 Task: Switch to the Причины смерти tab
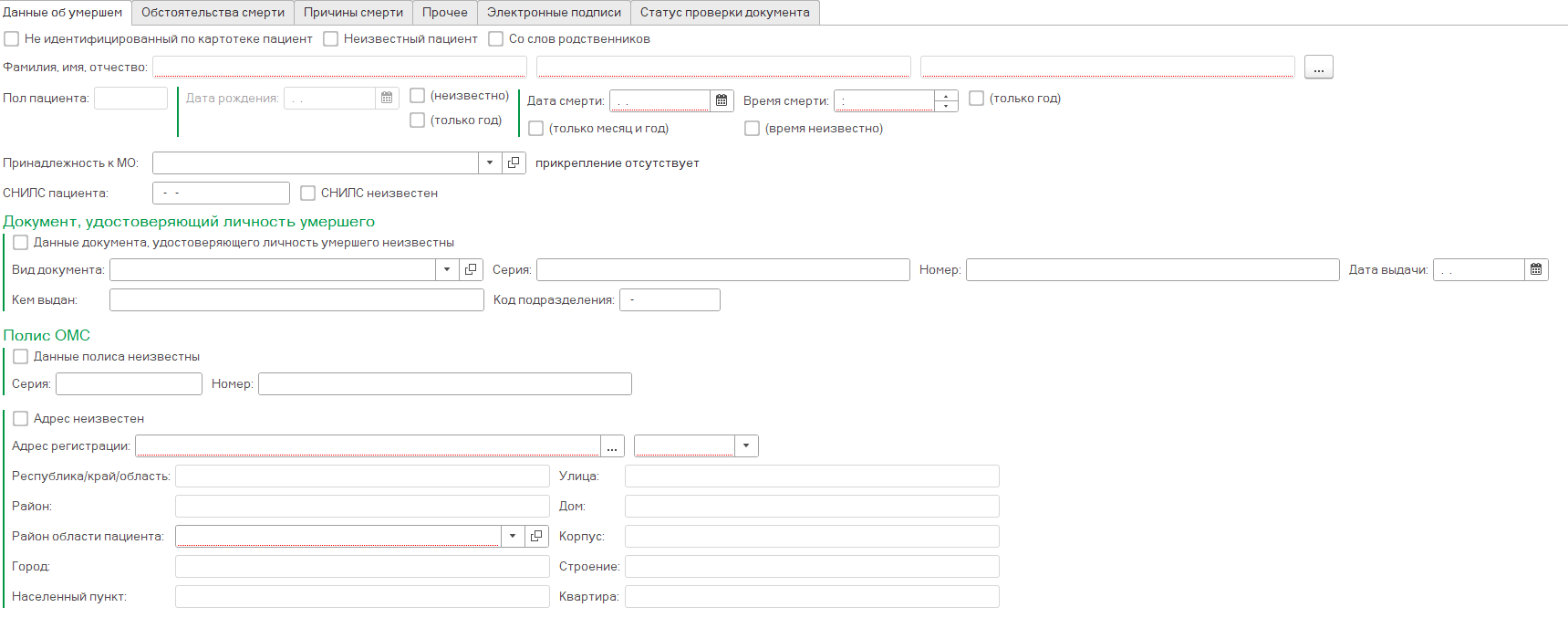tap(353, 13)
